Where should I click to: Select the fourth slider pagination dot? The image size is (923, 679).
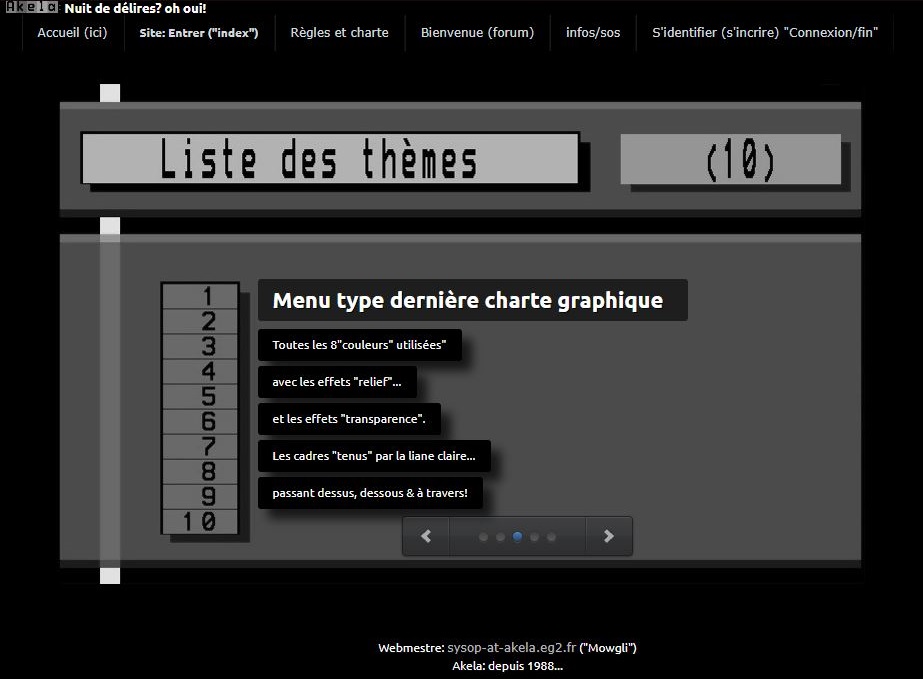[534, 537]
